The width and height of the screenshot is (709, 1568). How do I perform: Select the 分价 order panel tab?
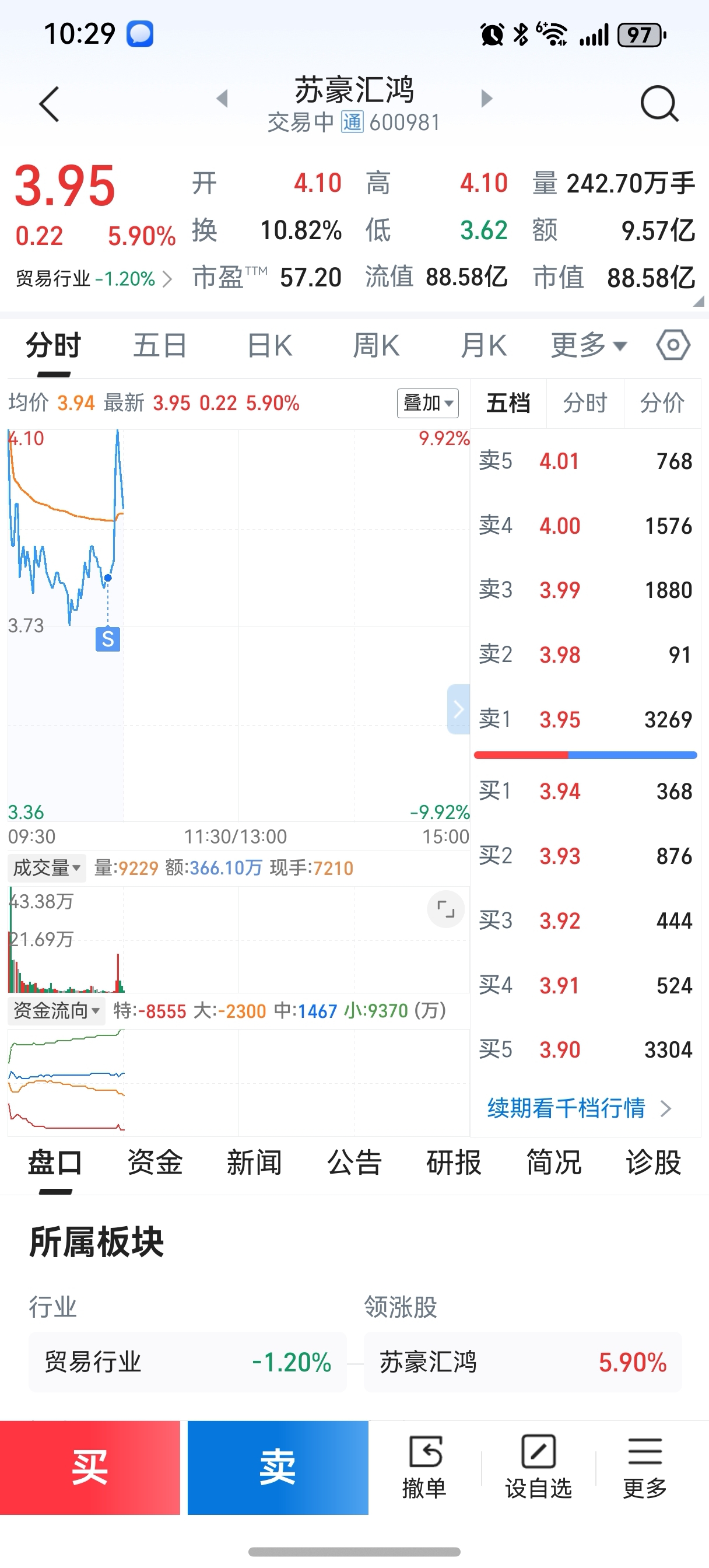[662, 403]
